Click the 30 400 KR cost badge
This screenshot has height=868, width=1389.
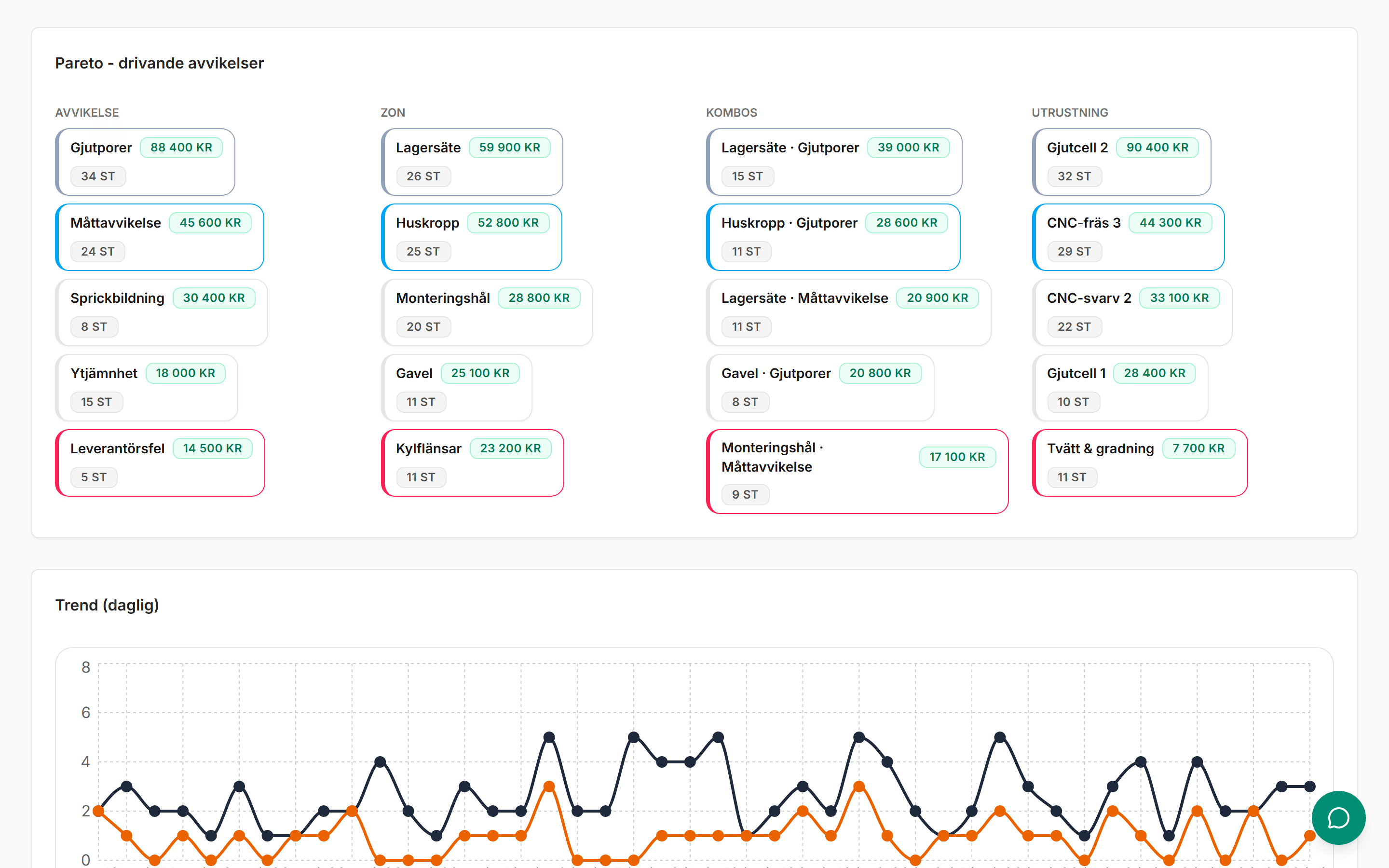click(214, 298)
